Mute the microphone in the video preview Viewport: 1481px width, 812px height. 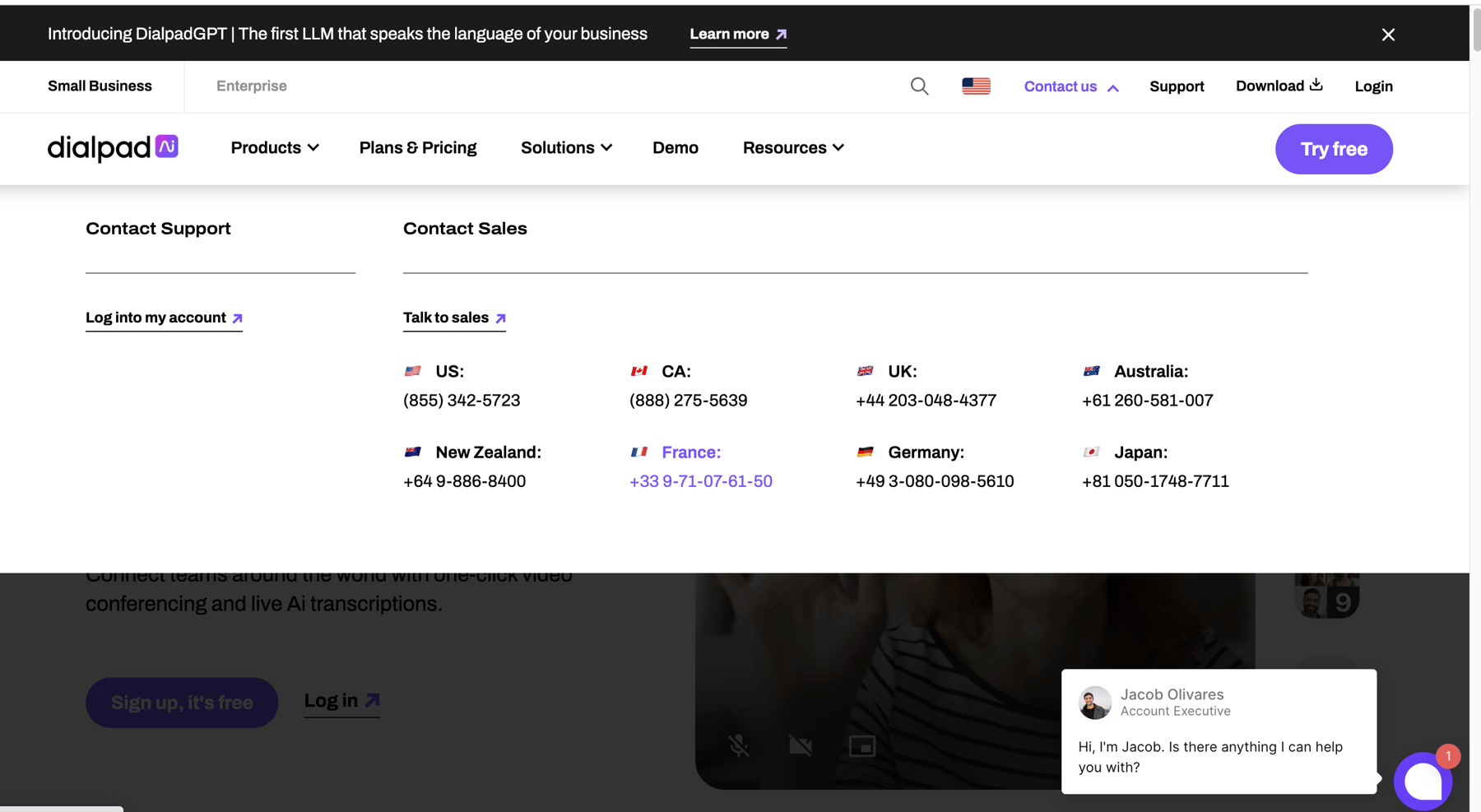(x=738, y=746)
